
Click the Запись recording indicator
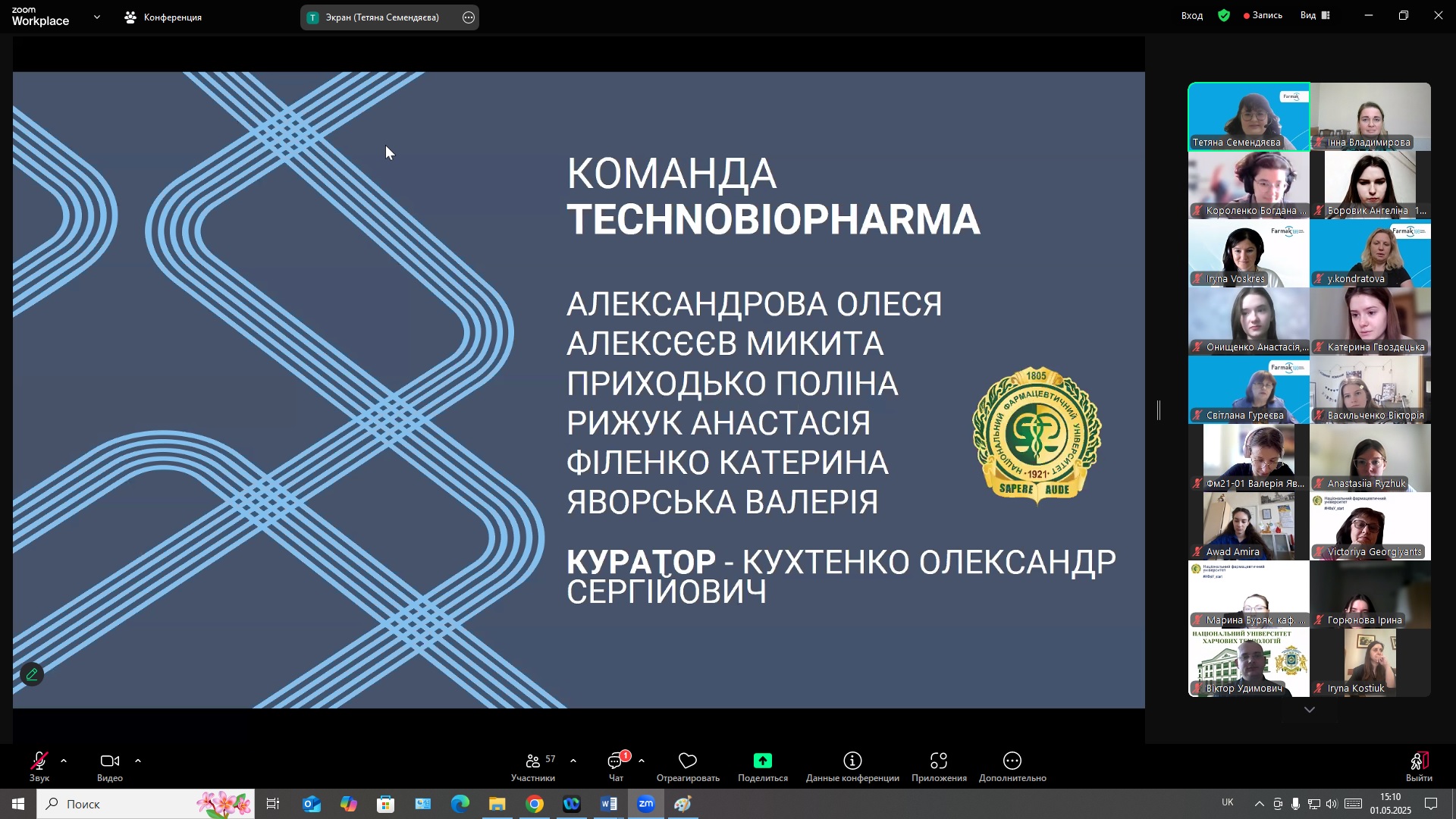coord(1263,15)
